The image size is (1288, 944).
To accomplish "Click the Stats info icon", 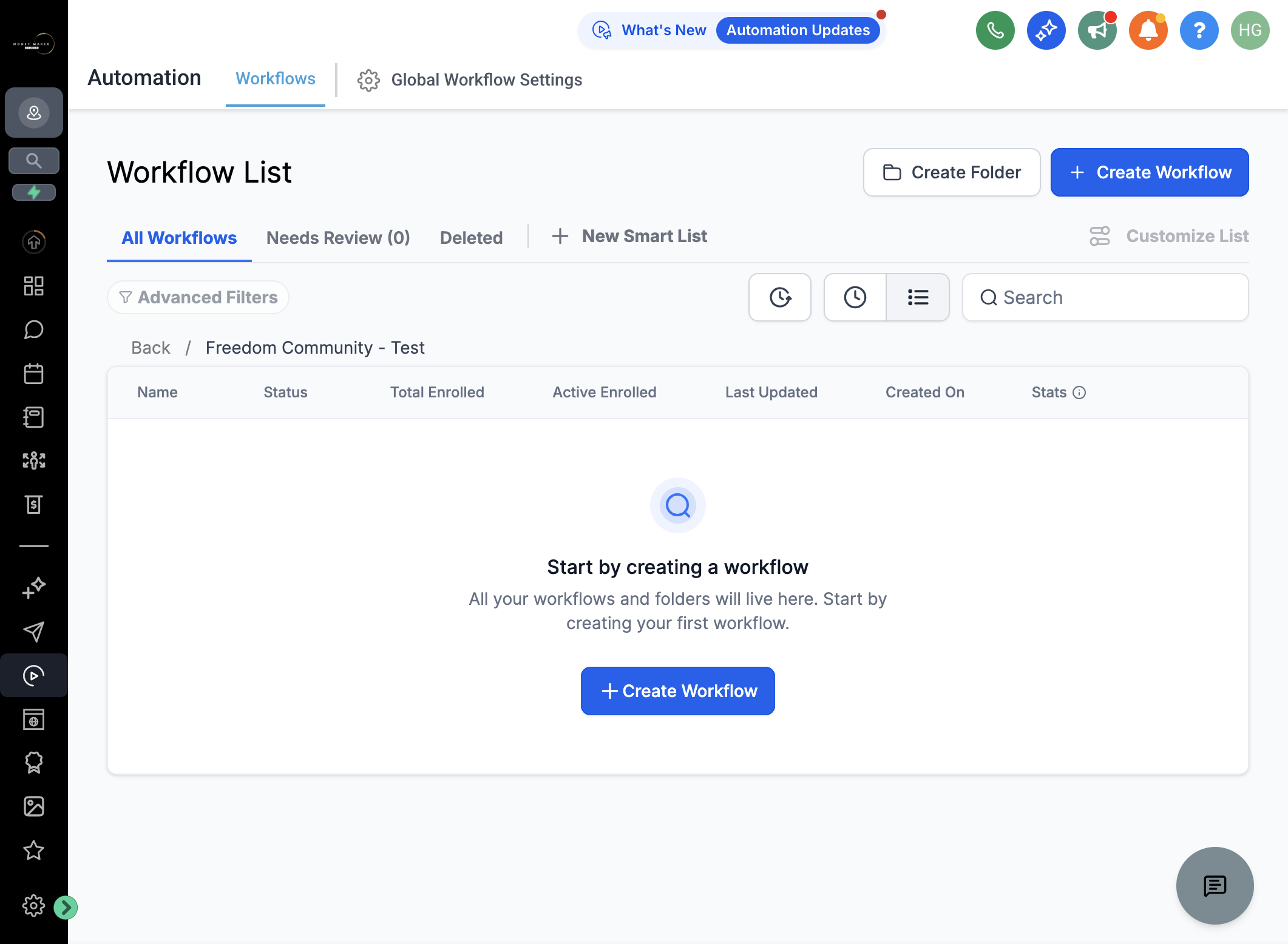I will (1079, 393).
